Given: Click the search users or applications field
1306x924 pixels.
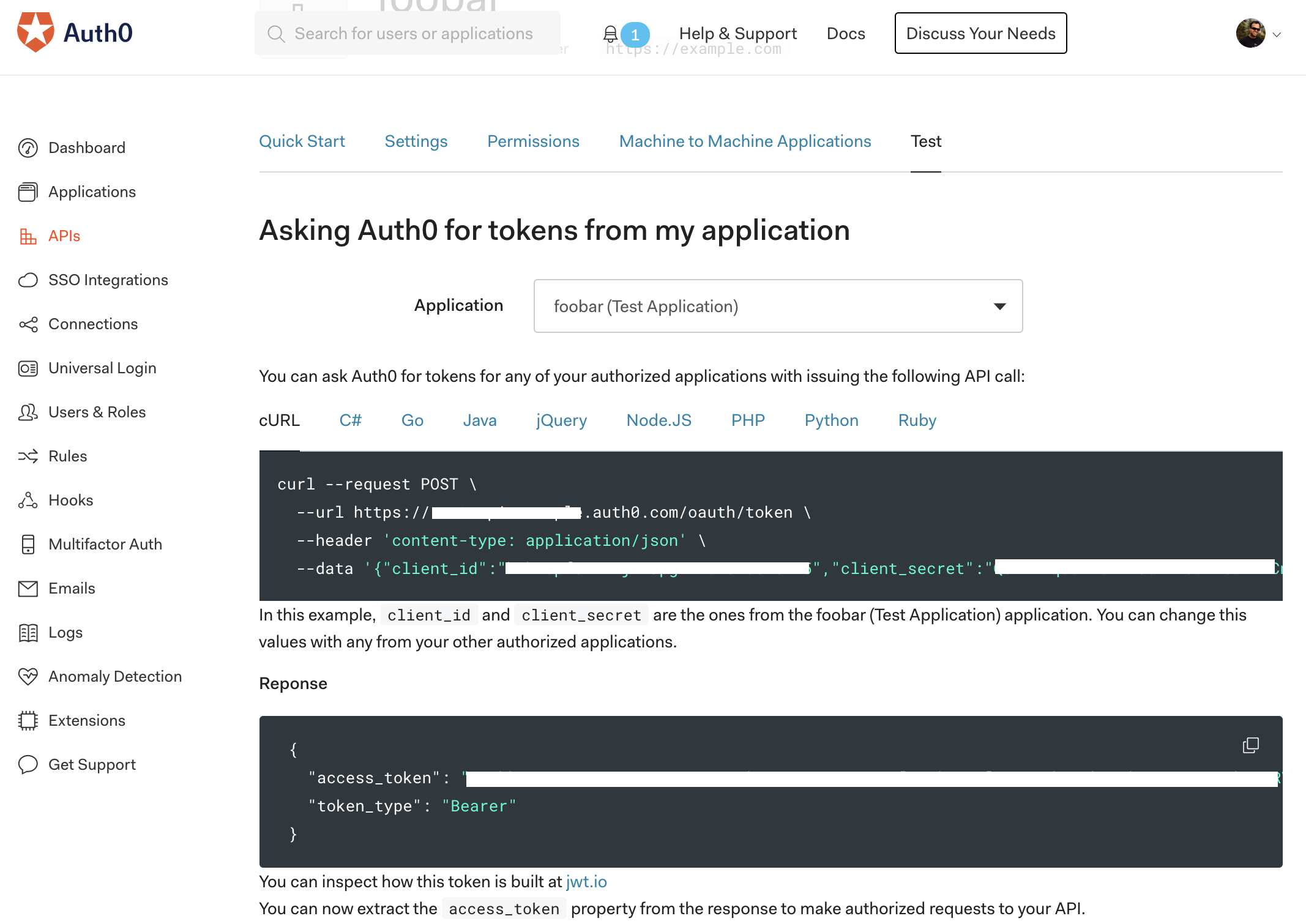Looking at the screenshot, I should (413, 34).
